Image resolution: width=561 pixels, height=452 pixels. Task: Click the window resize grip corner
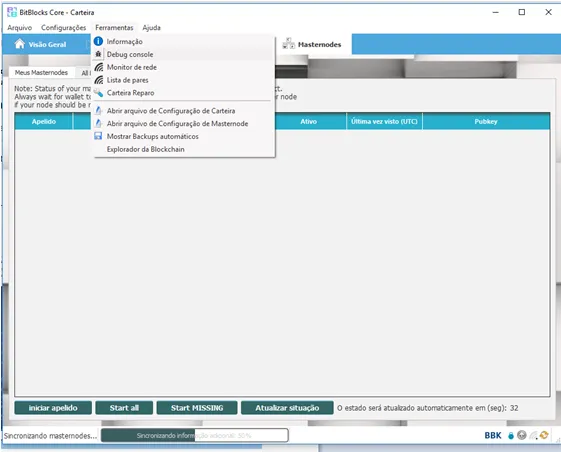558,441
